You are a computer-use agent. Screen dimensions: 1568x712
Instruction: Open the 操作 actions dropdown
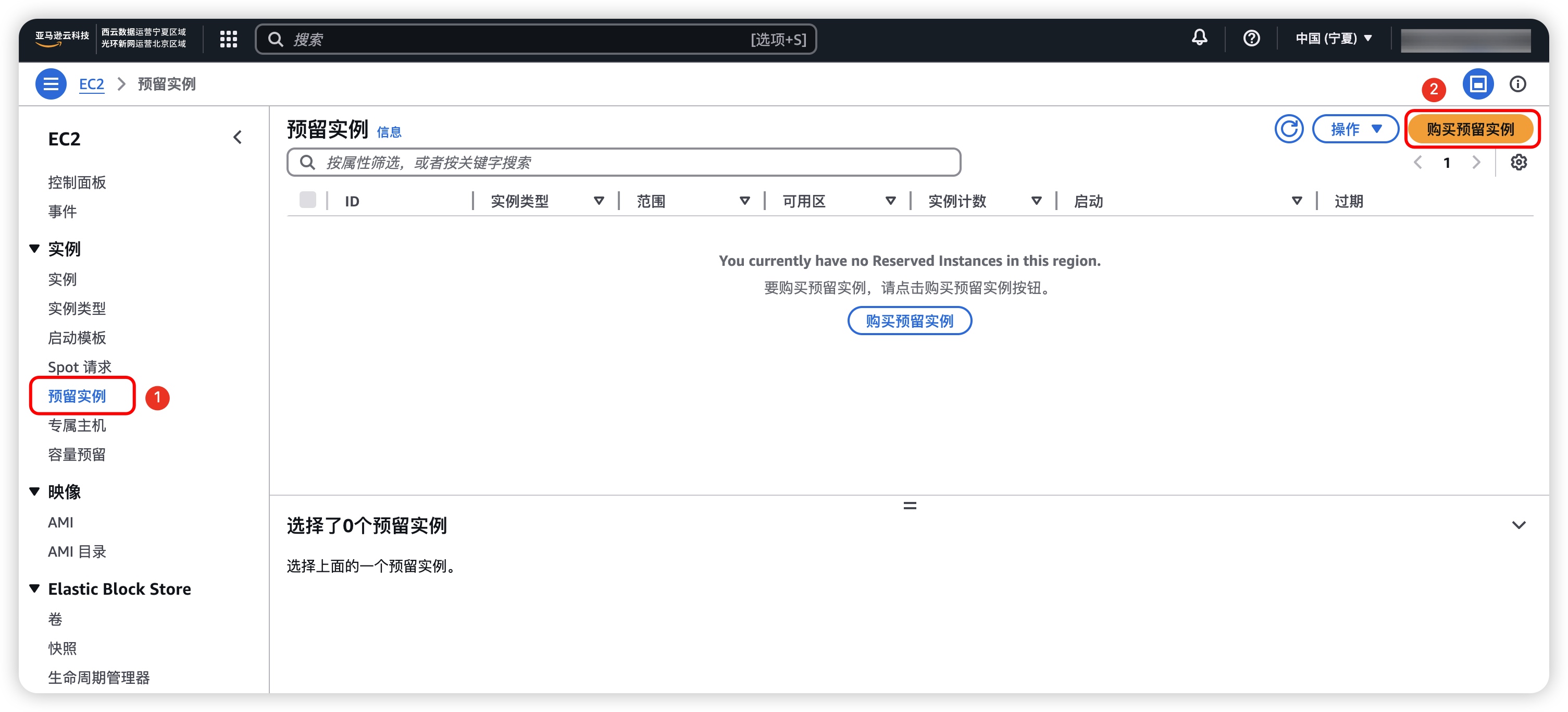pos(1355,129)
